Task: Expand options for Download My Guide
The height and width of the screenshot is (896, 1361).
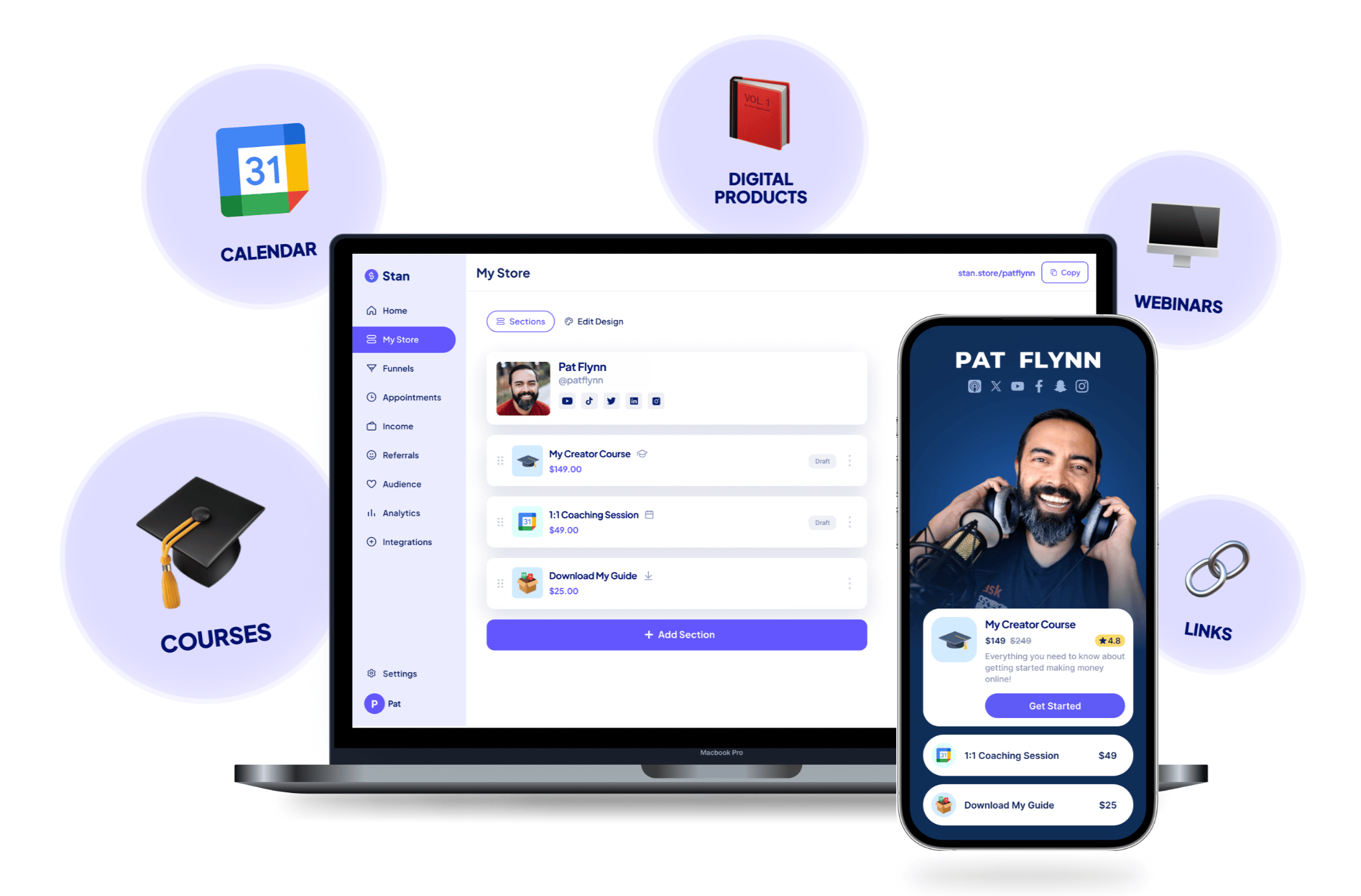Action: (x=849, y=584)
